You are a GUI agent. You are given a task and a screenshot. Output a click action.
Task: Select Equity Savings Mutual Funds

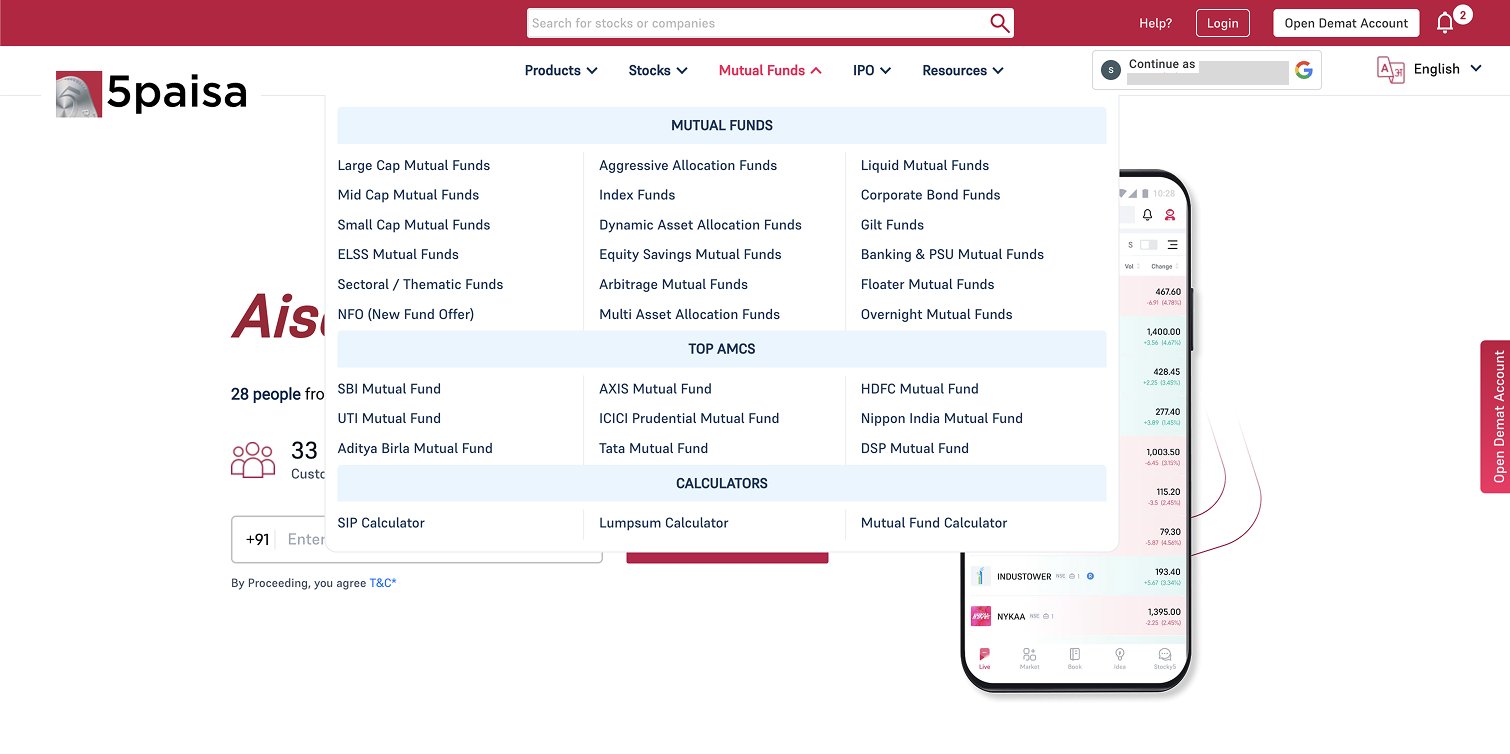tap(690, 254)
